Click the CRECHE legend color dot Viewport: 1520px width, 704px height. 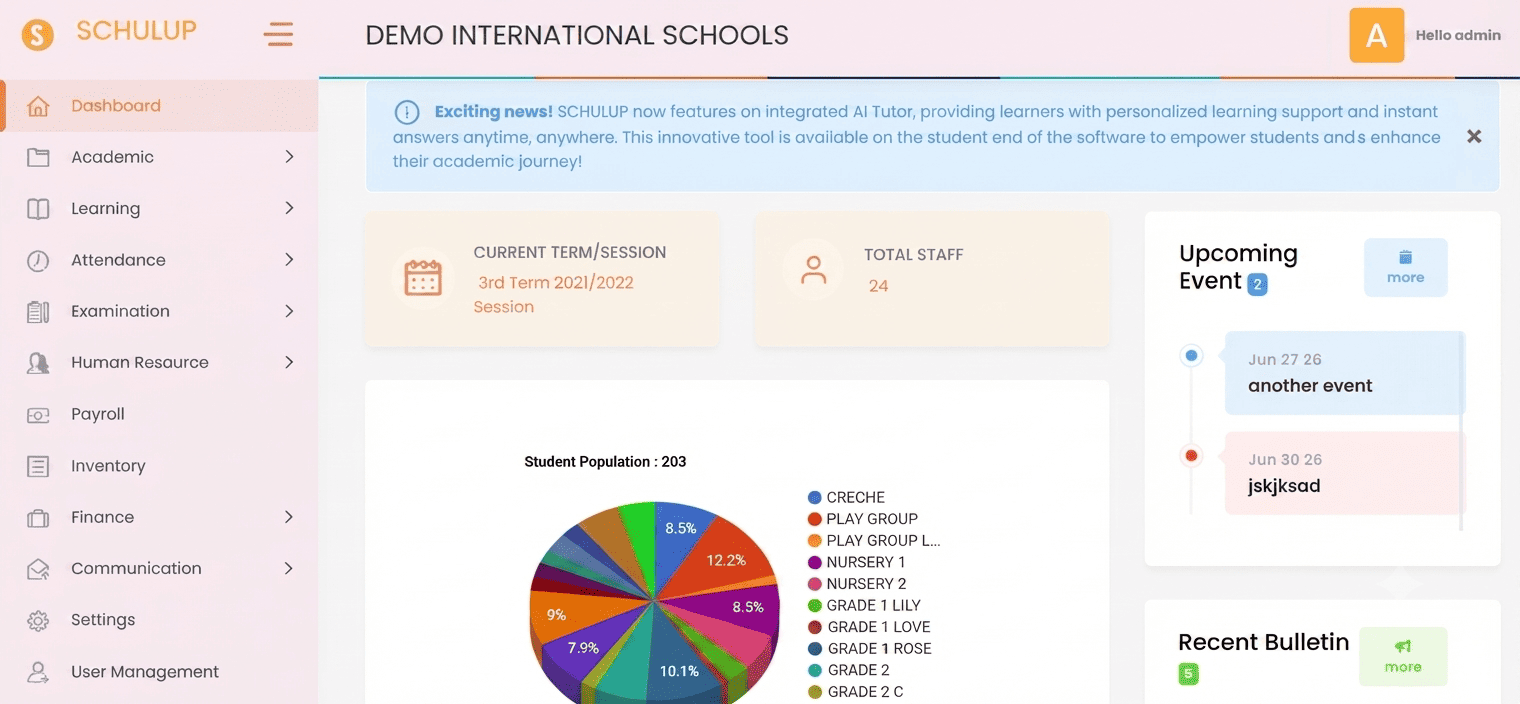(x=814, y=497)
